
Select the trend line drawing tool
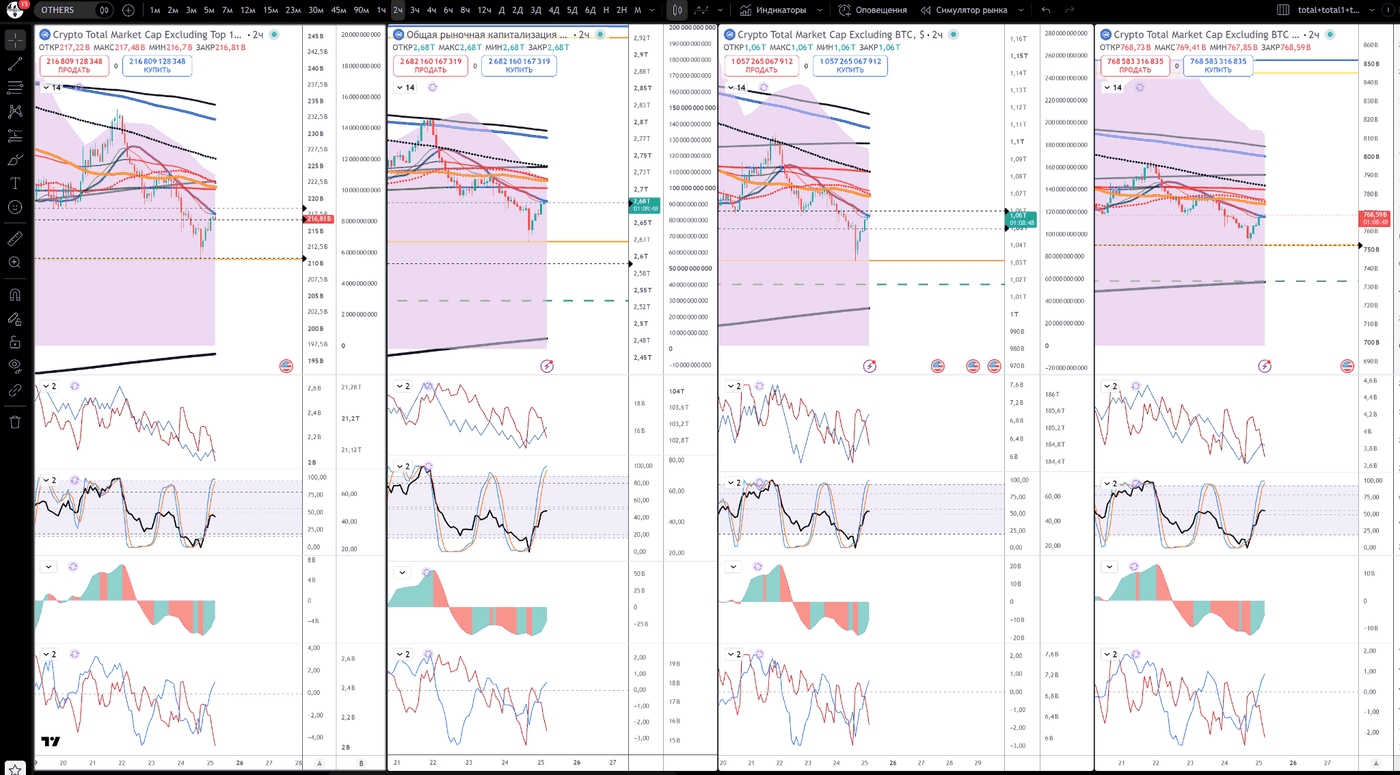tap(15, 64)
